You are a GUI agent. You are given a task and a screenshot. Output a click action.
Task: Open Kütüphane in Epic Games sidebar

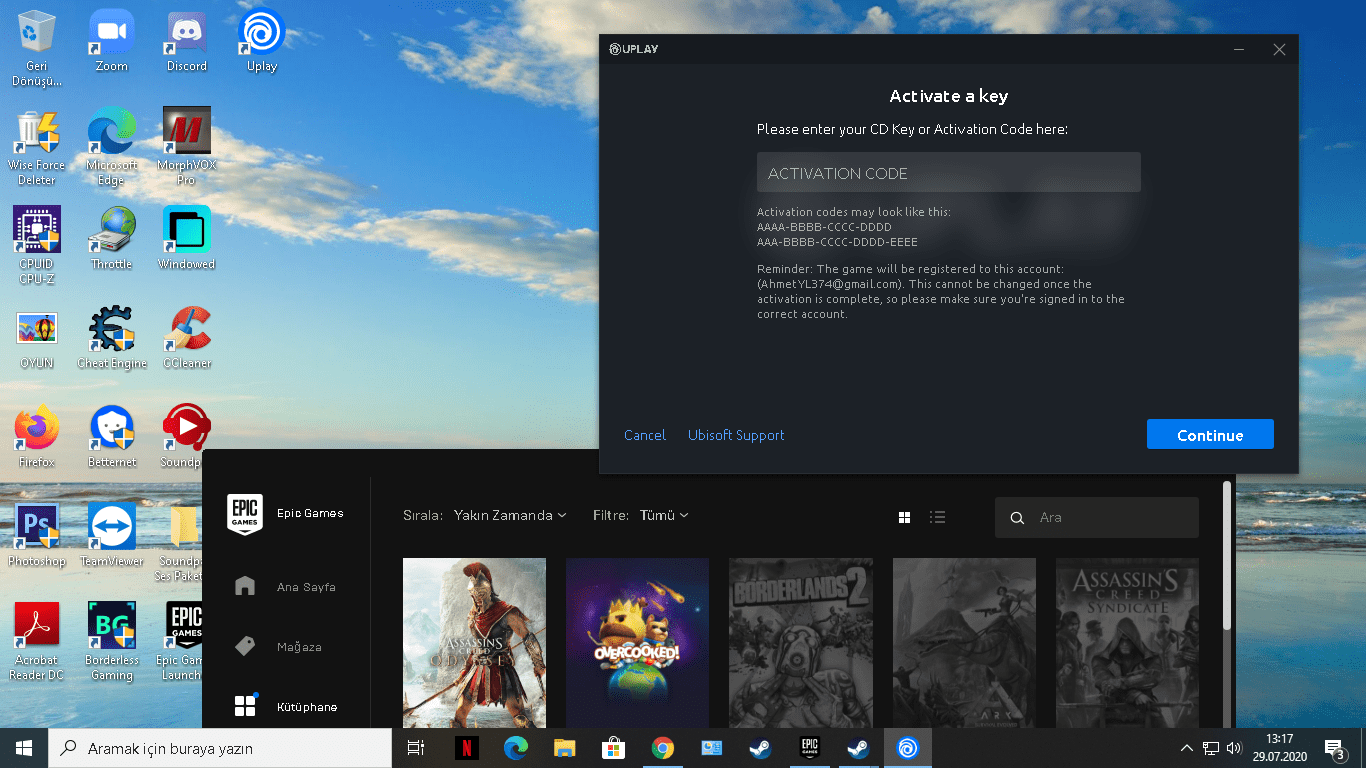286,707
